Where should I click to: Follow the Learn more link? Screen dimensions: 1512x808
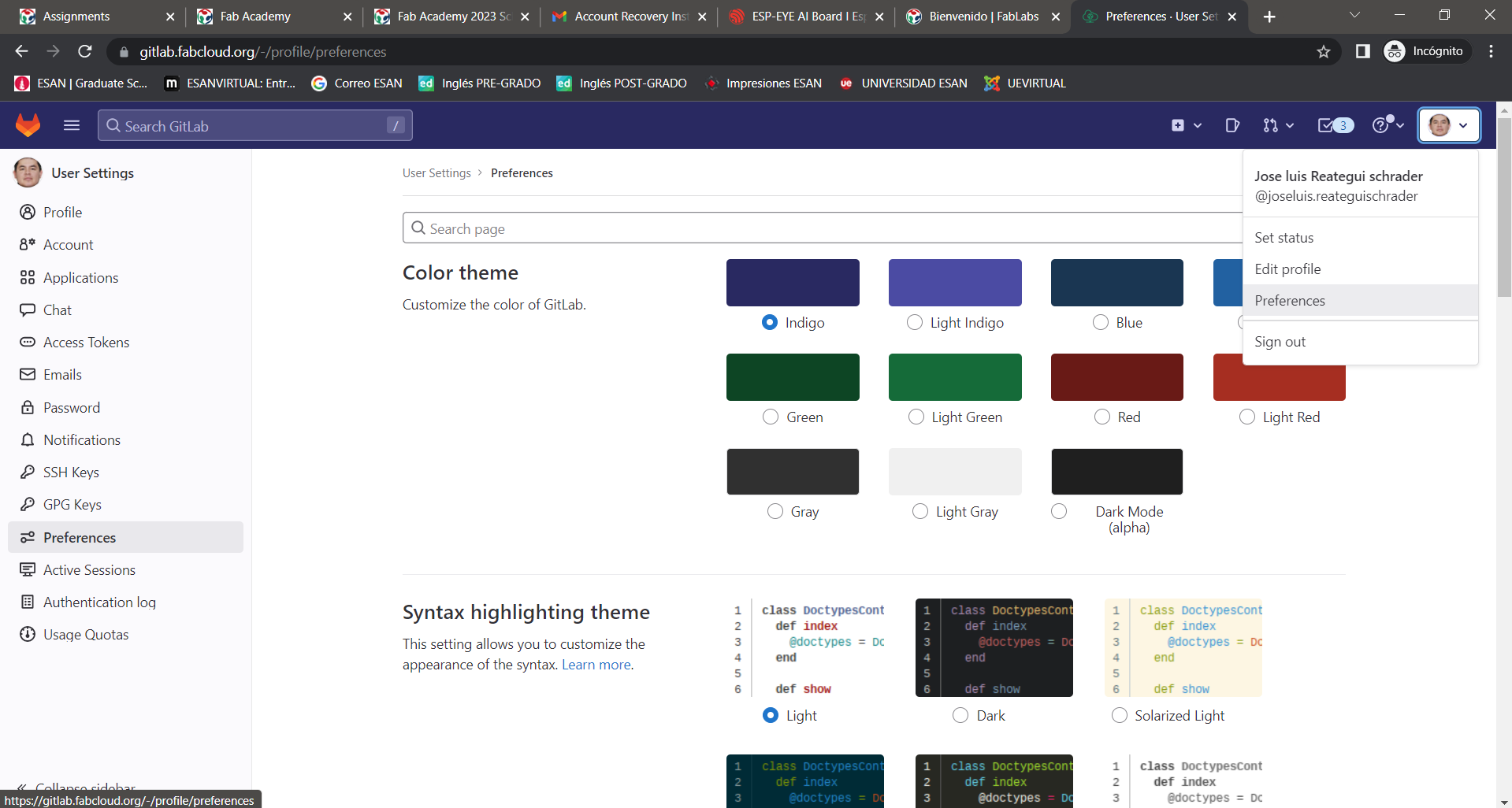tap(596, 665)
